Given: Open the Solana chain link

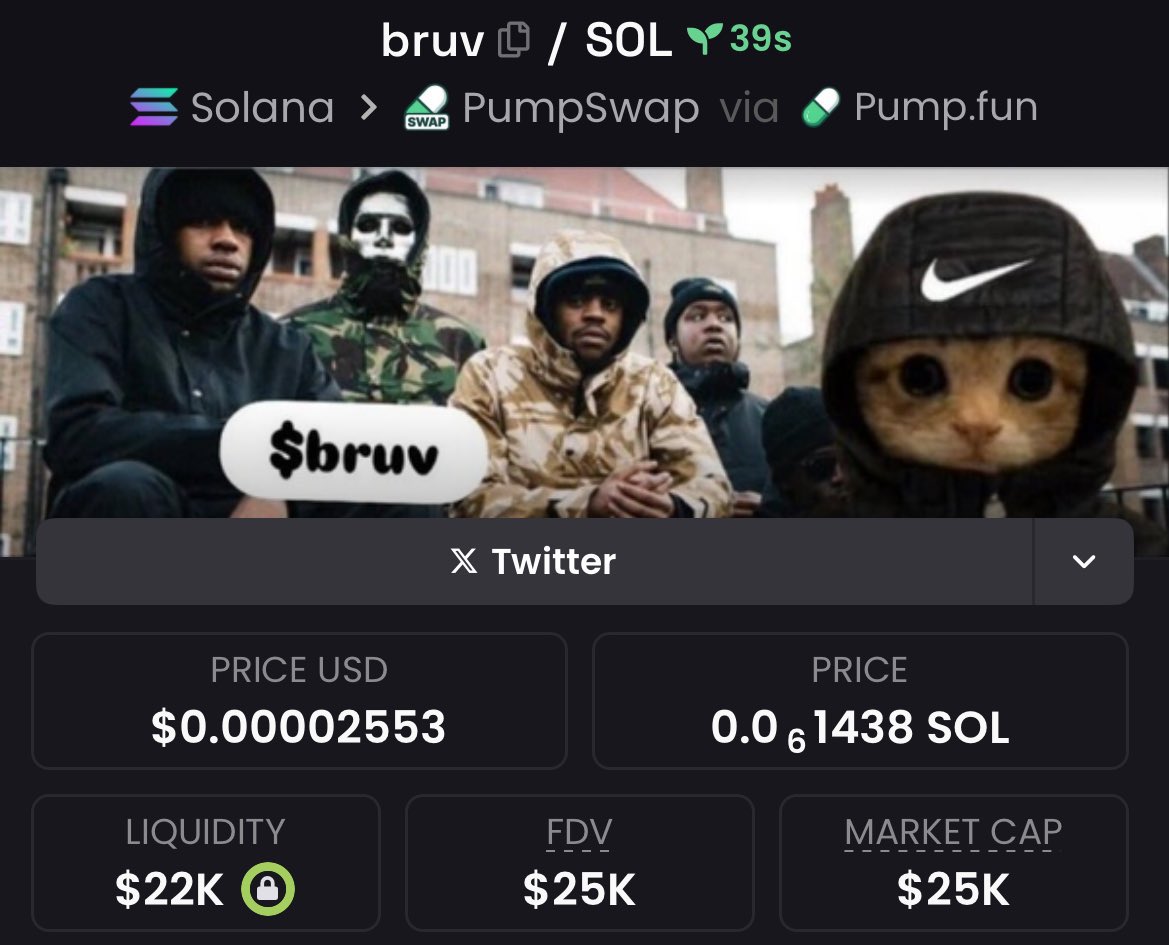Looking at the screenshot, I should [232, 107].
